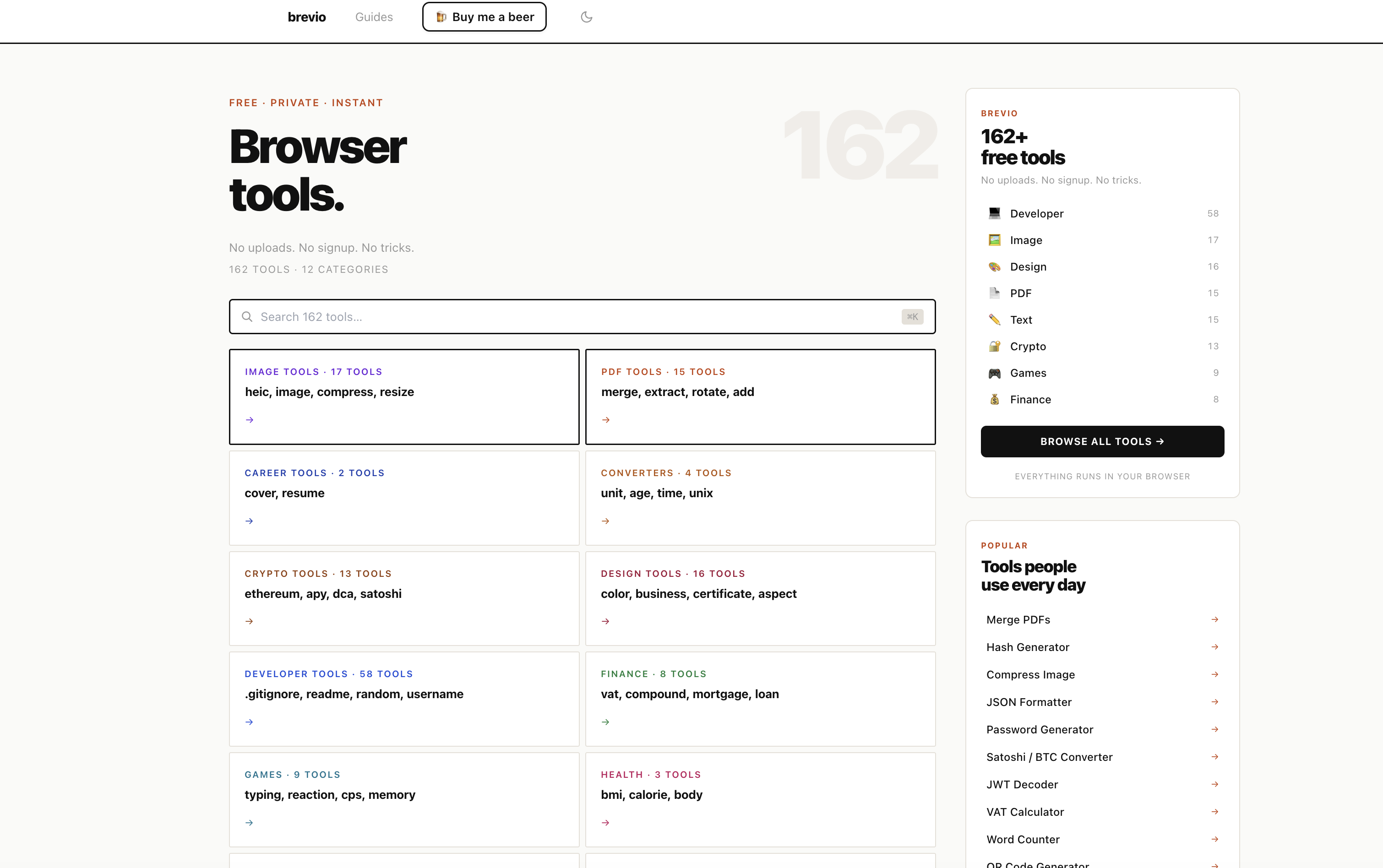
Task: Click the arrow next to VAT Calculator
Action: (x=1215, y=812)
